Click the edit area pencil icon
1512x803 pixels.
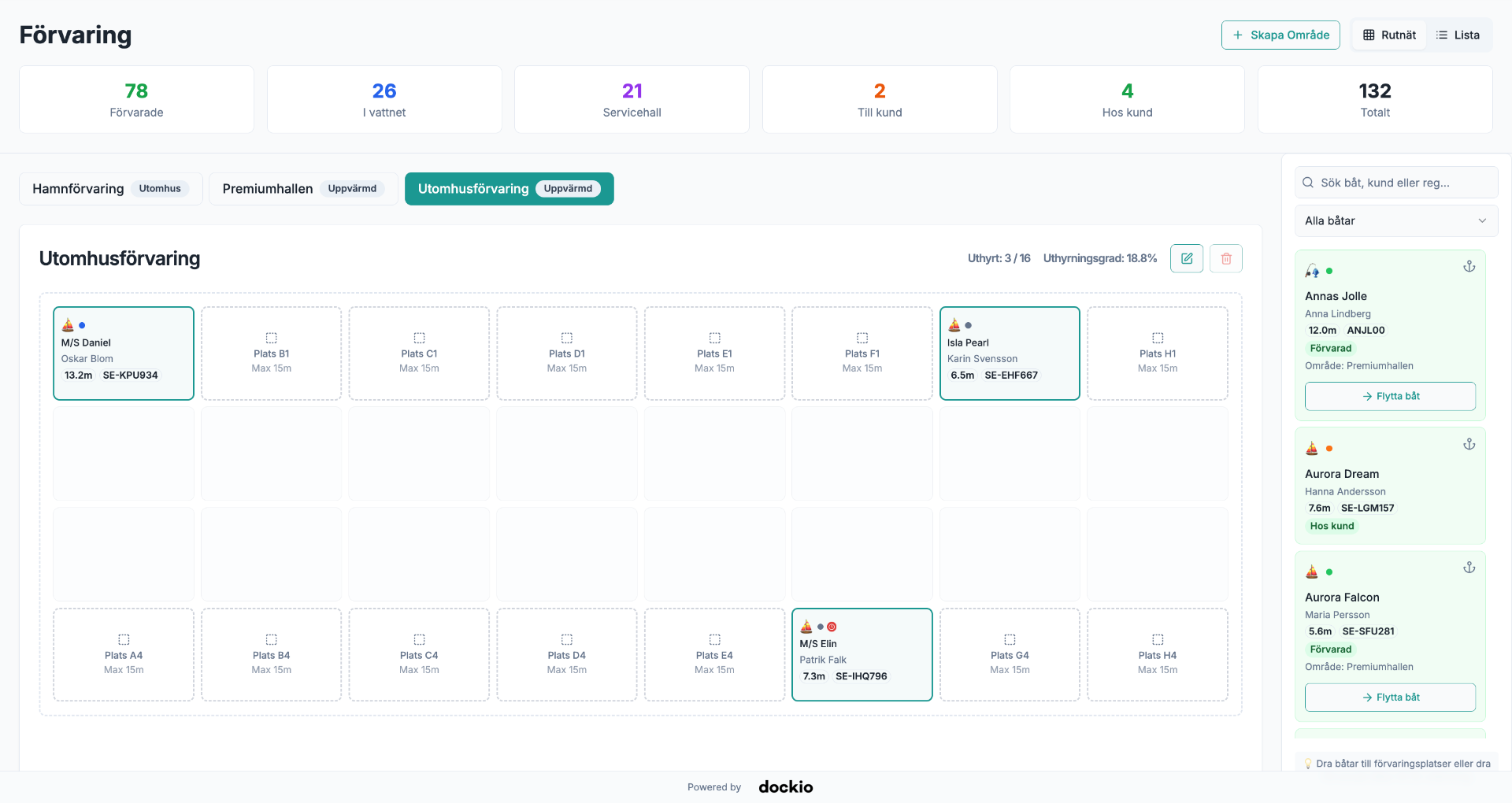coord(1187,258)
